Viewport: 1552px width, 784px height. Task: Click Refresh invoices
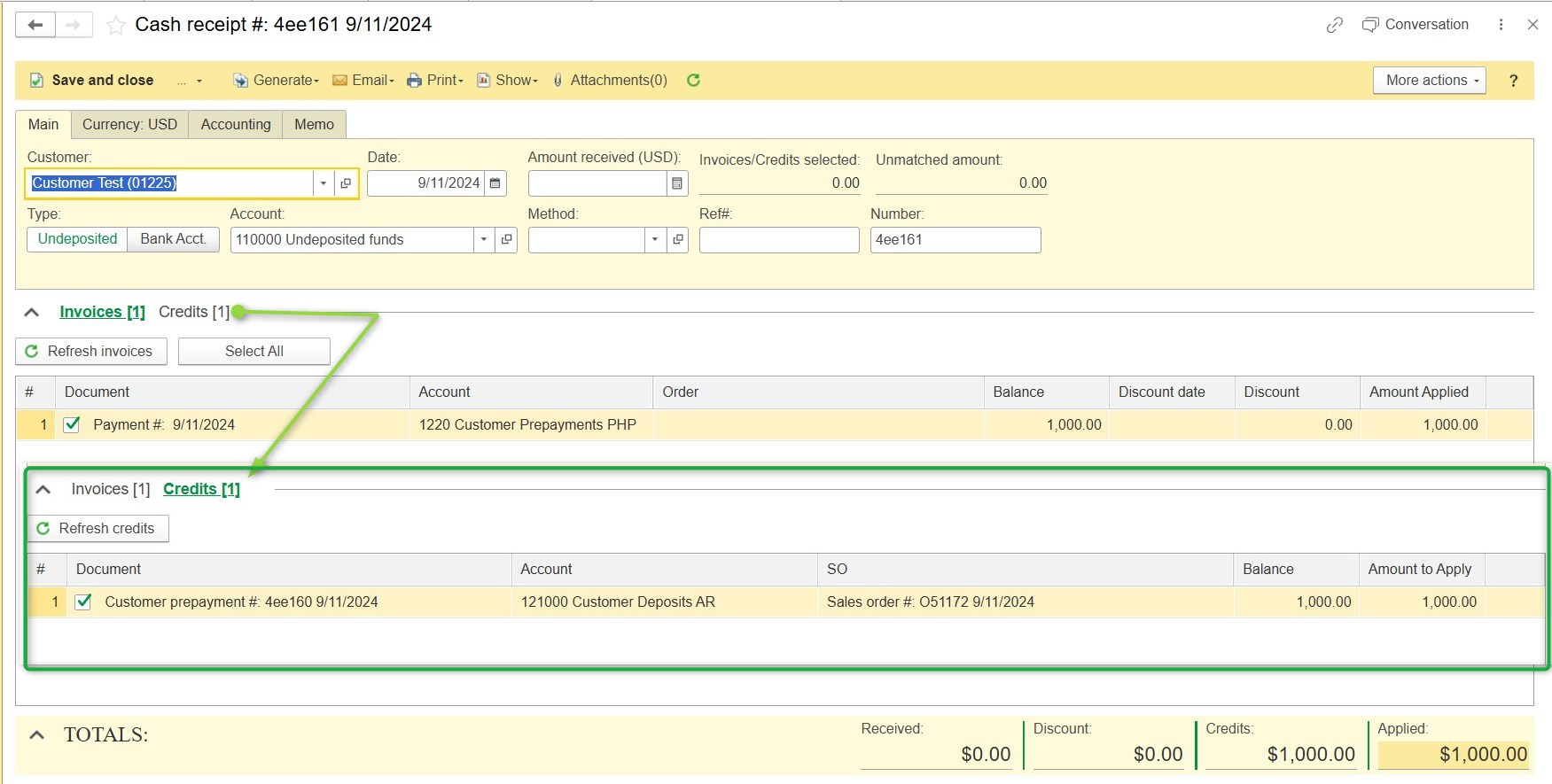click(90, 352)
